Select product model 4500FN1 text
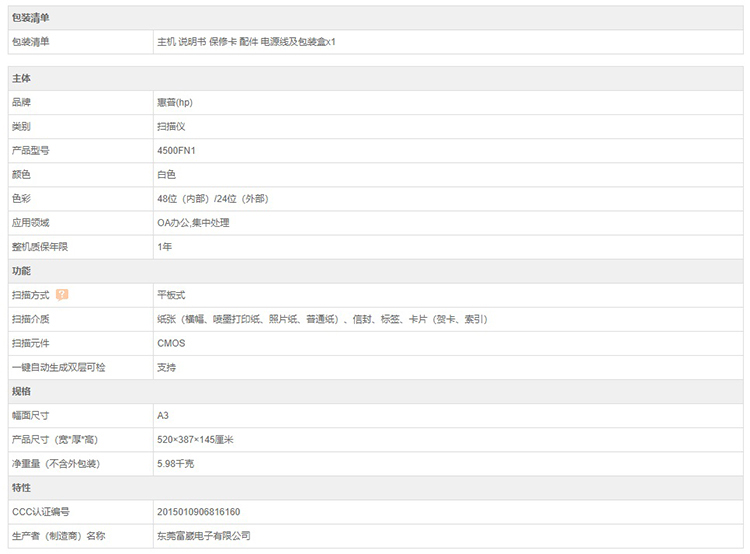Image resolution: width=750 pixels, height=554 pixels. tap(176, 151)
